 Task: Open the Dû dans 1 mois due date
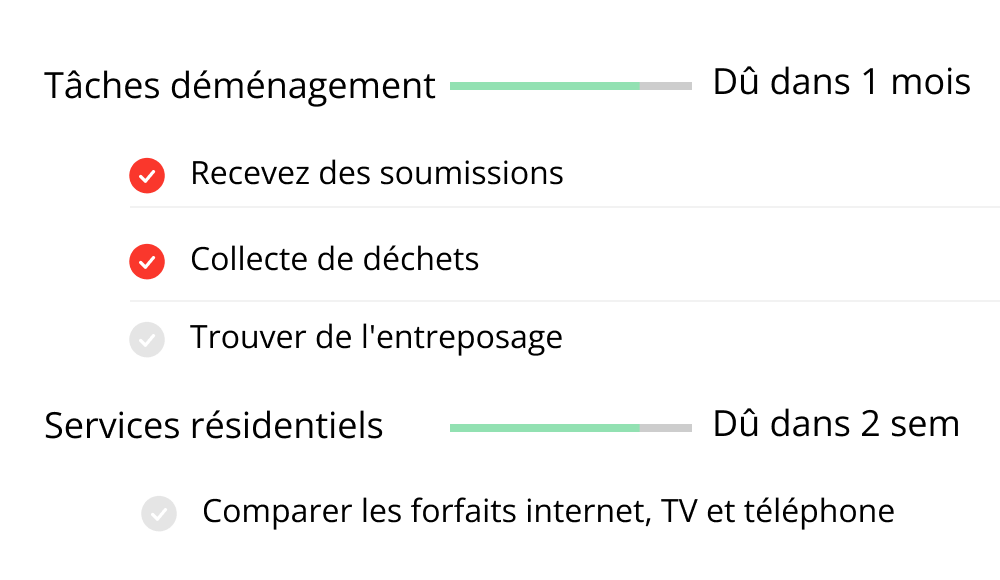coord(842,82)
